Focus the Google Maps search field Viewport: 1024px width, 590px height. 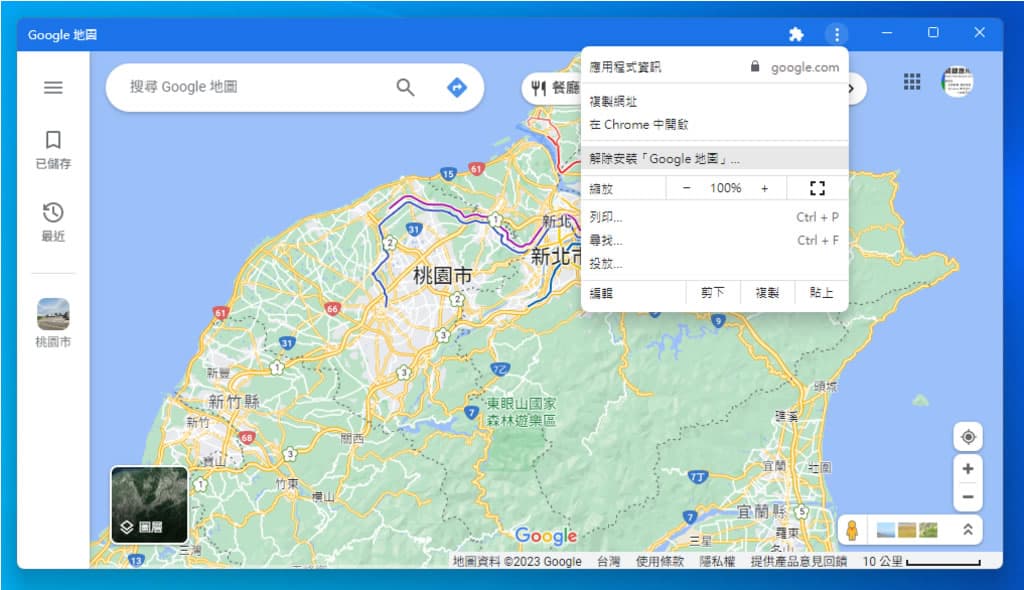click(258, 87)
